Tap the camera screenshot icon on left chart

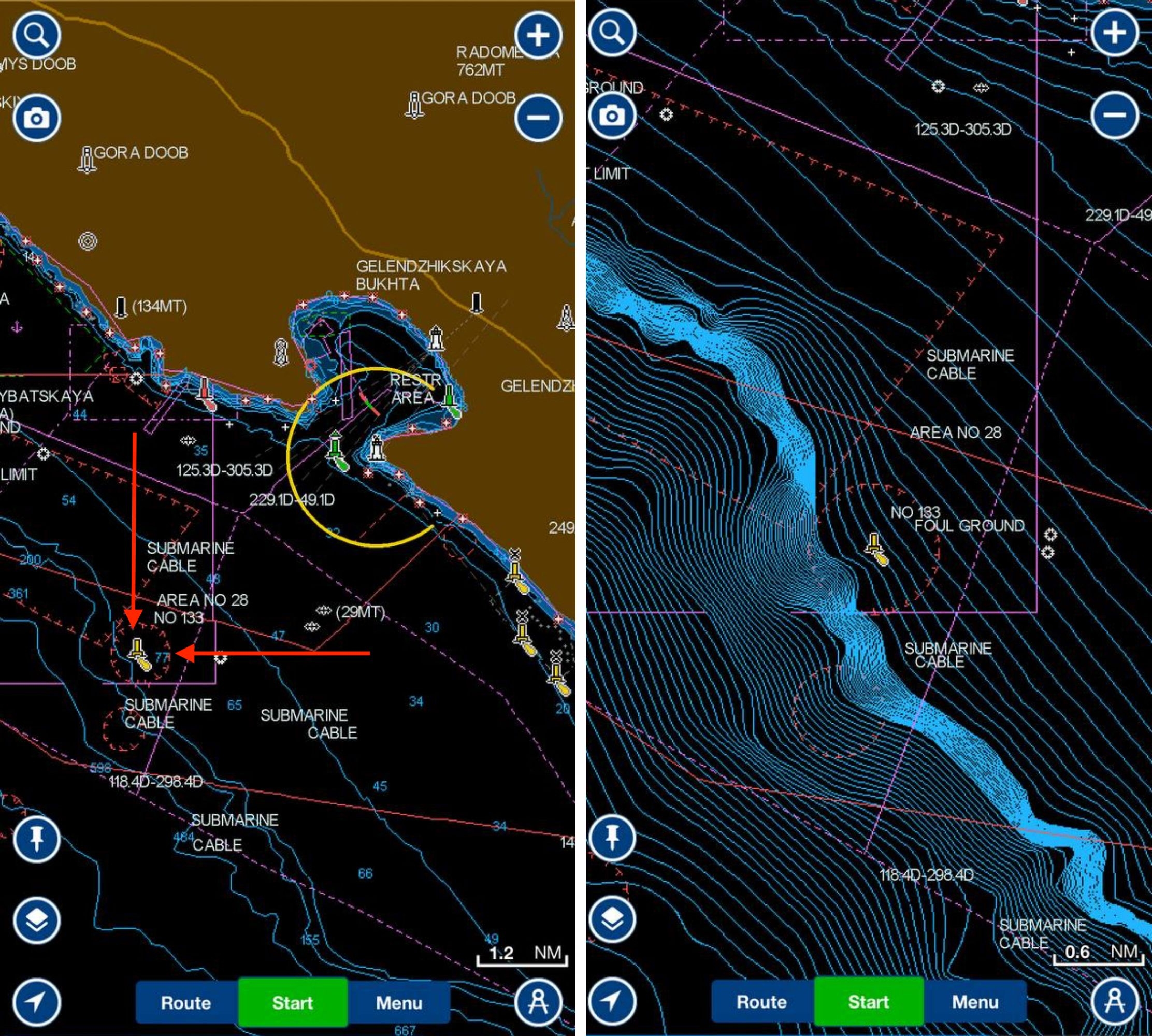click(36, 118)
